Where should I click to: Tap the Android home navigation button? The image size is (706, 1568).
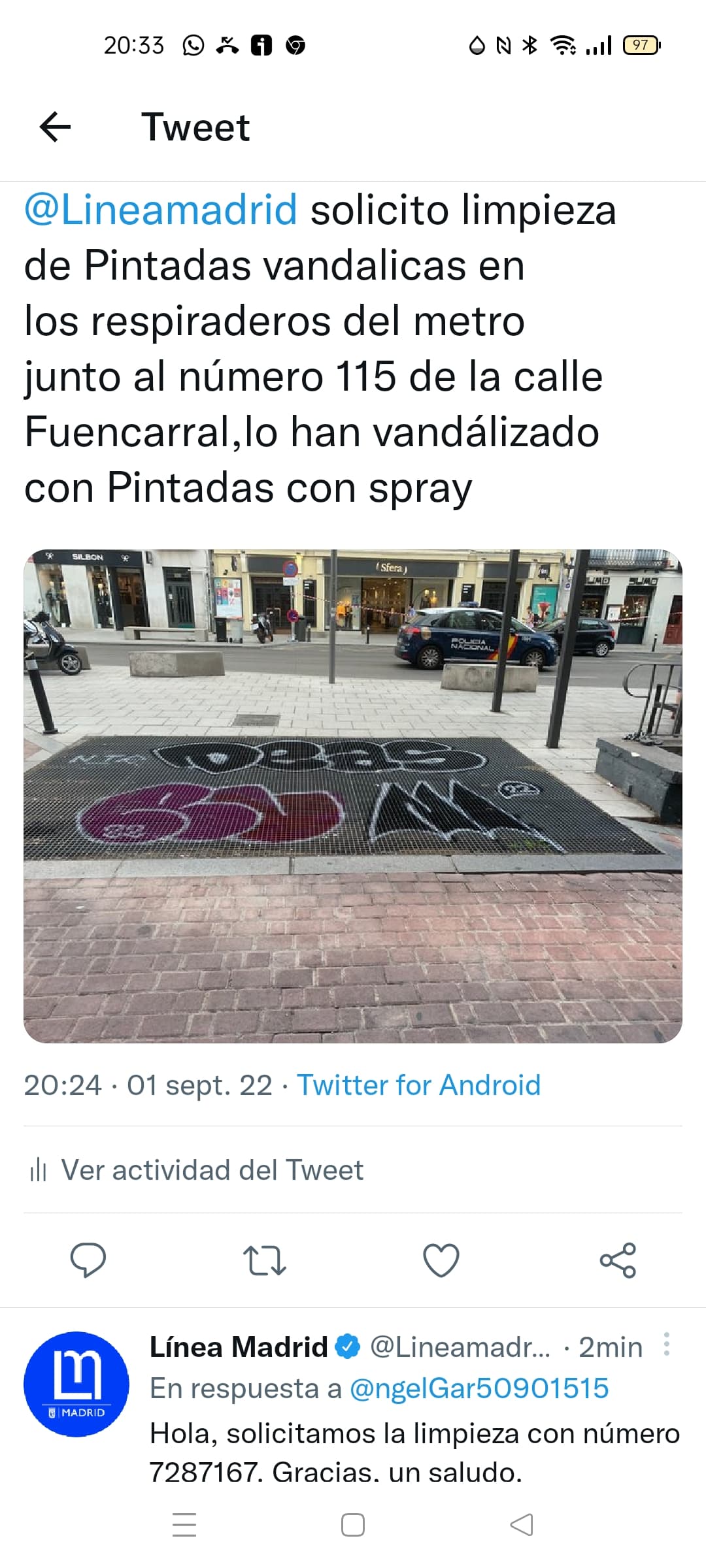coord(353,1525)
